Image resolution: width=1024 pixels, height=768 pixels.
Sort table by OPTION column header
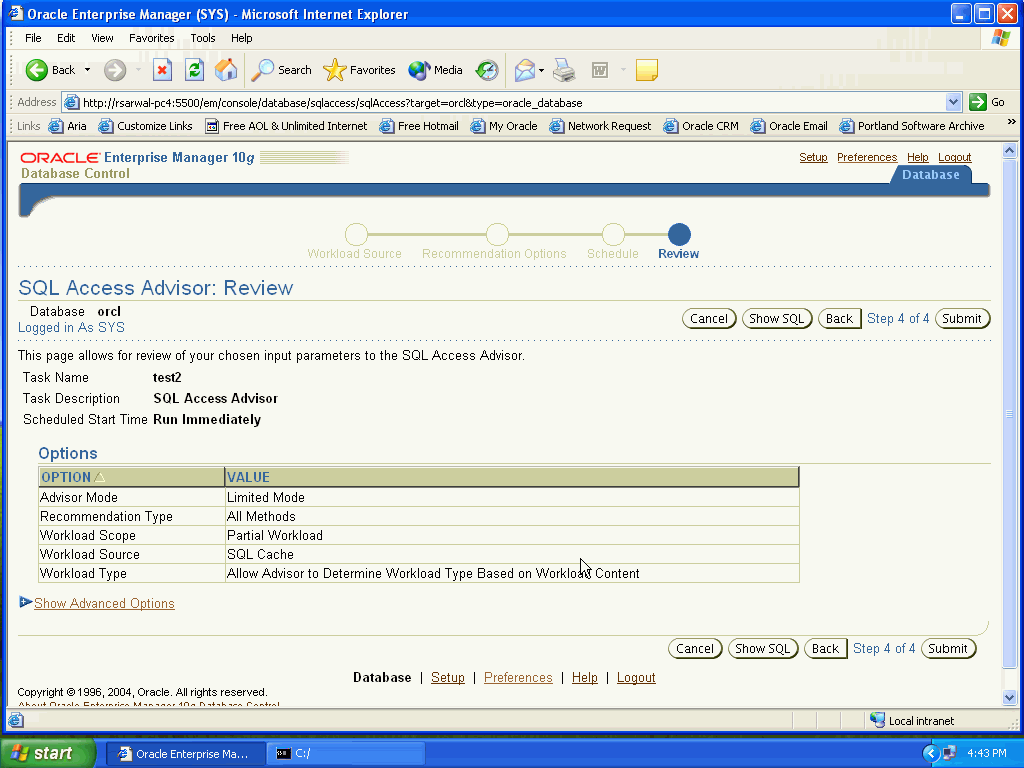[66, 477]
